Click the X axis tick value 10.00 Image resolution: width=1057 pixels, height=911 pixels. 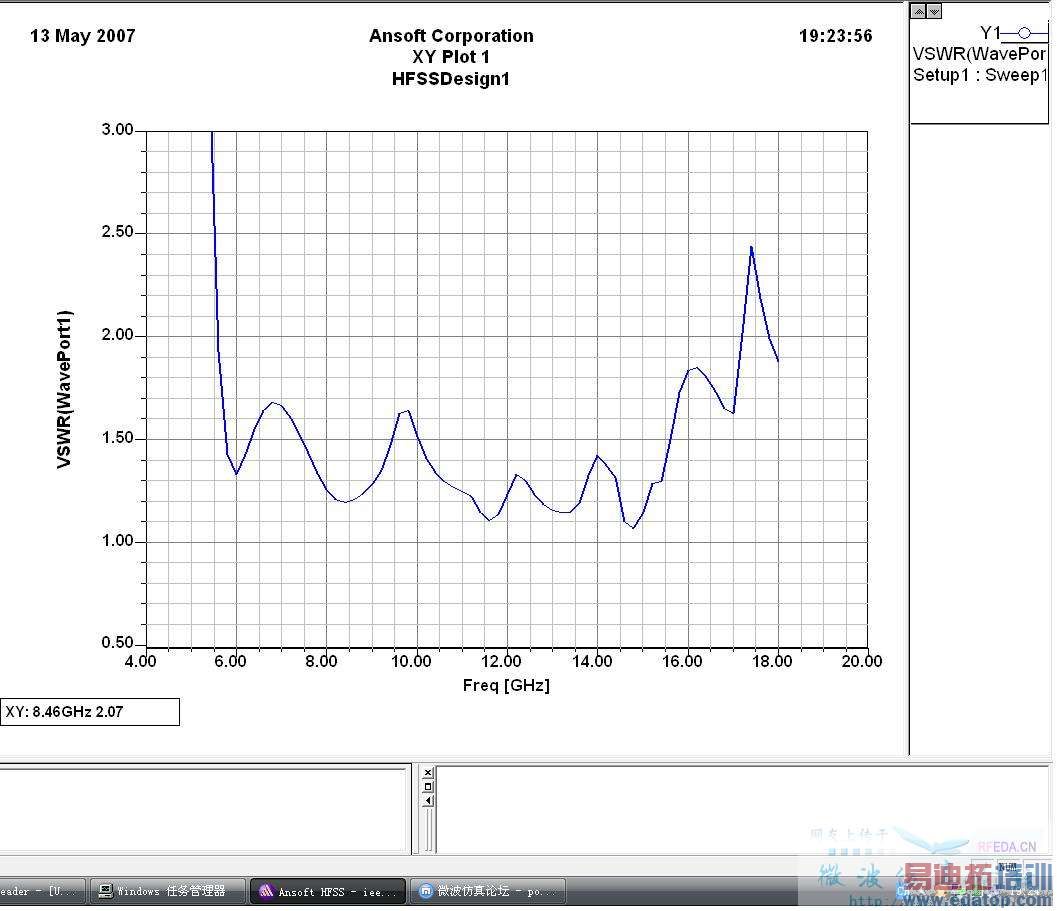pyautogui.click(x=411, y=662)
